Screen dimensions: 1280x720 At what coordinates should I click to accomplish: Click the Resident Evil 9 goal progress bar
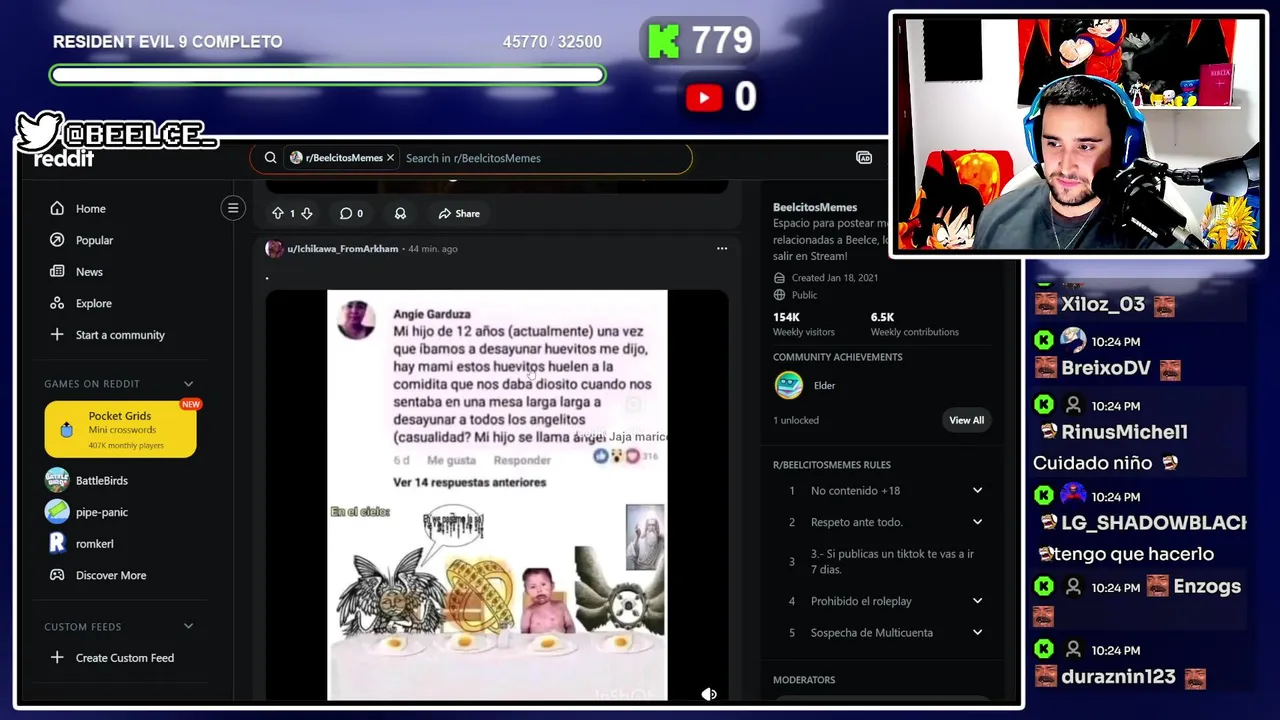[328, 75]
